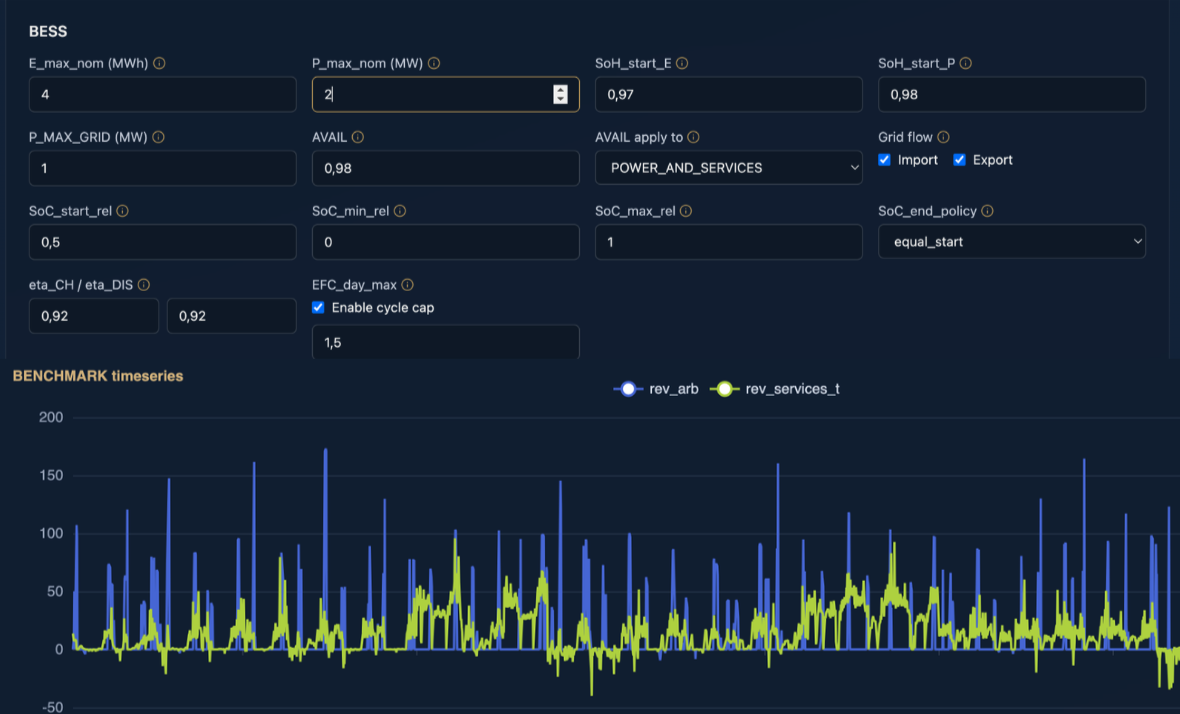
Task: Click the 150 y-axis label
Action: click(x=51, y=475)
